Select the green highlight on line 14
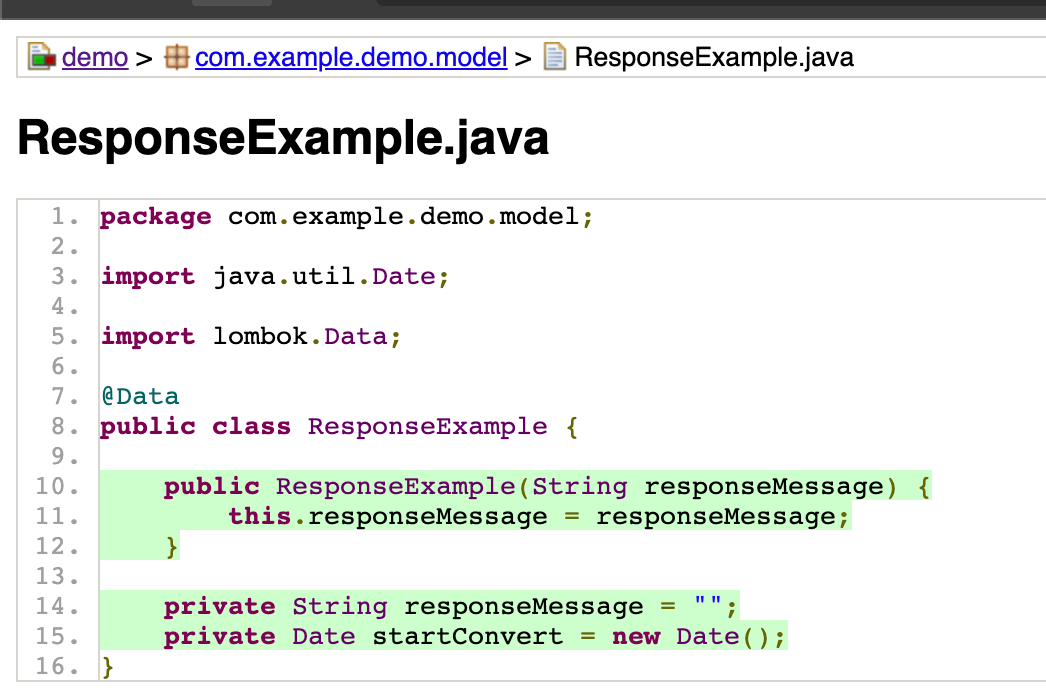This screenshot has width=1046, height=700. click(420, 607)
